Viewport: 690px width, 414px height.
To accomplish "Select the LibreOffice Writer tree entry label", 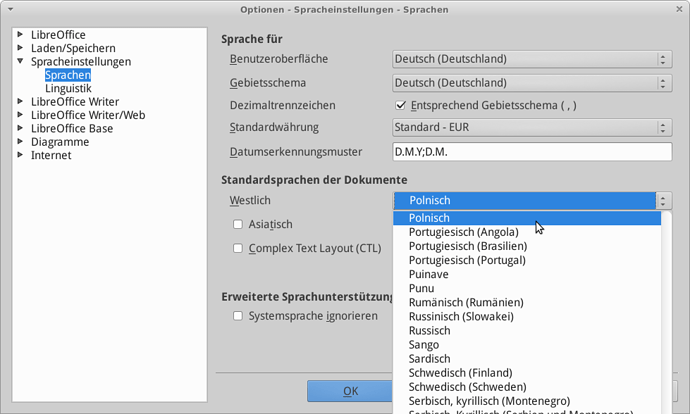I will [x=75, y=102].
